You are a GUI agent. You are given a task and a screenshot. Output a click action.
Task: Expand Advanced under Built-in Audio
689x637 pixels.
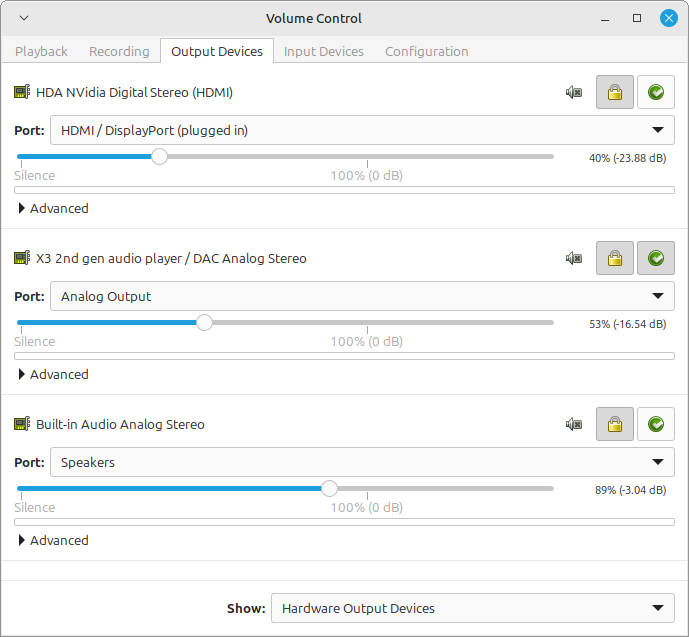[x=53, y=540]
